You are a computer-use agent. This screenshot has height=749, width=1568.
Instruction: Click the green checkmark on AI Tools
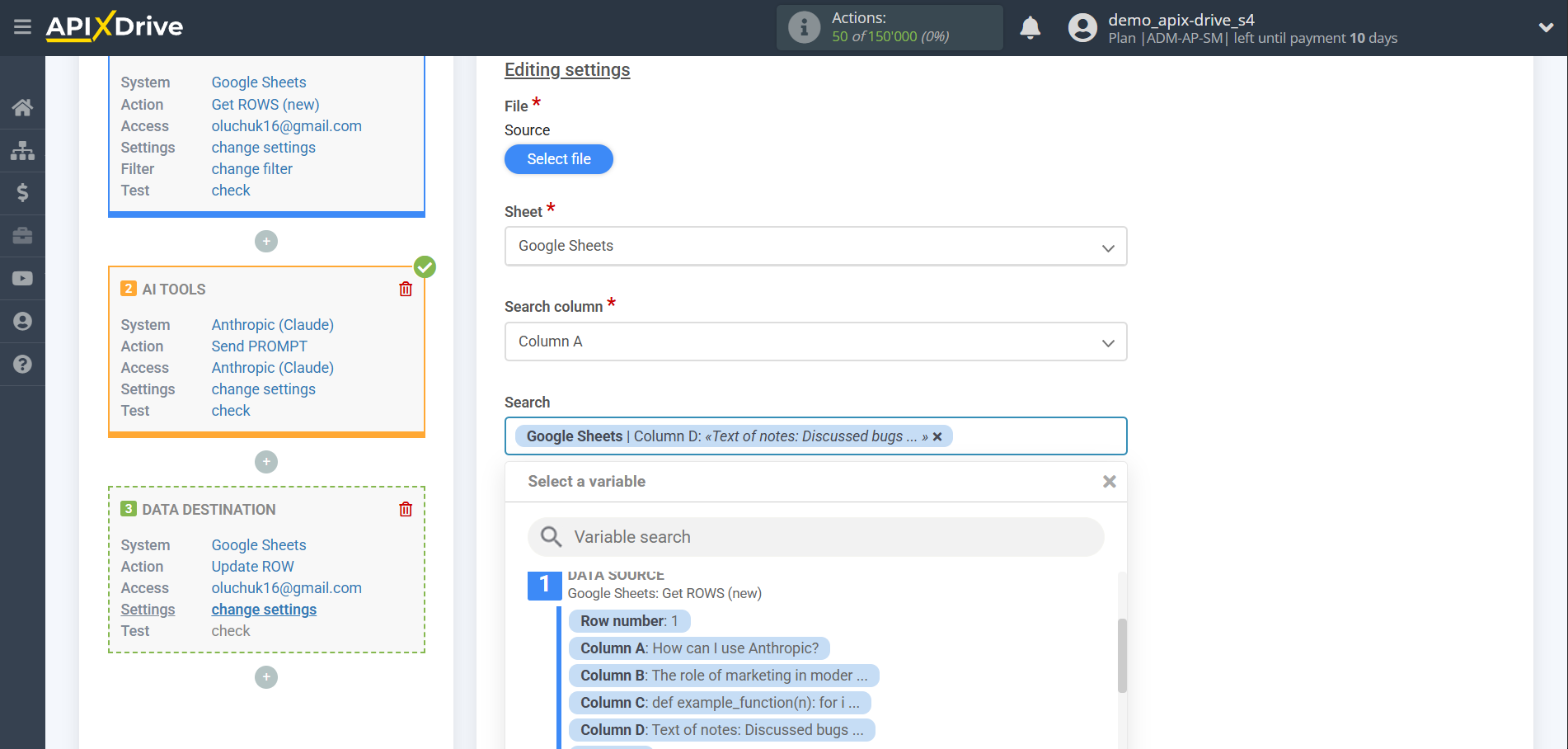(x=425, y=267)
